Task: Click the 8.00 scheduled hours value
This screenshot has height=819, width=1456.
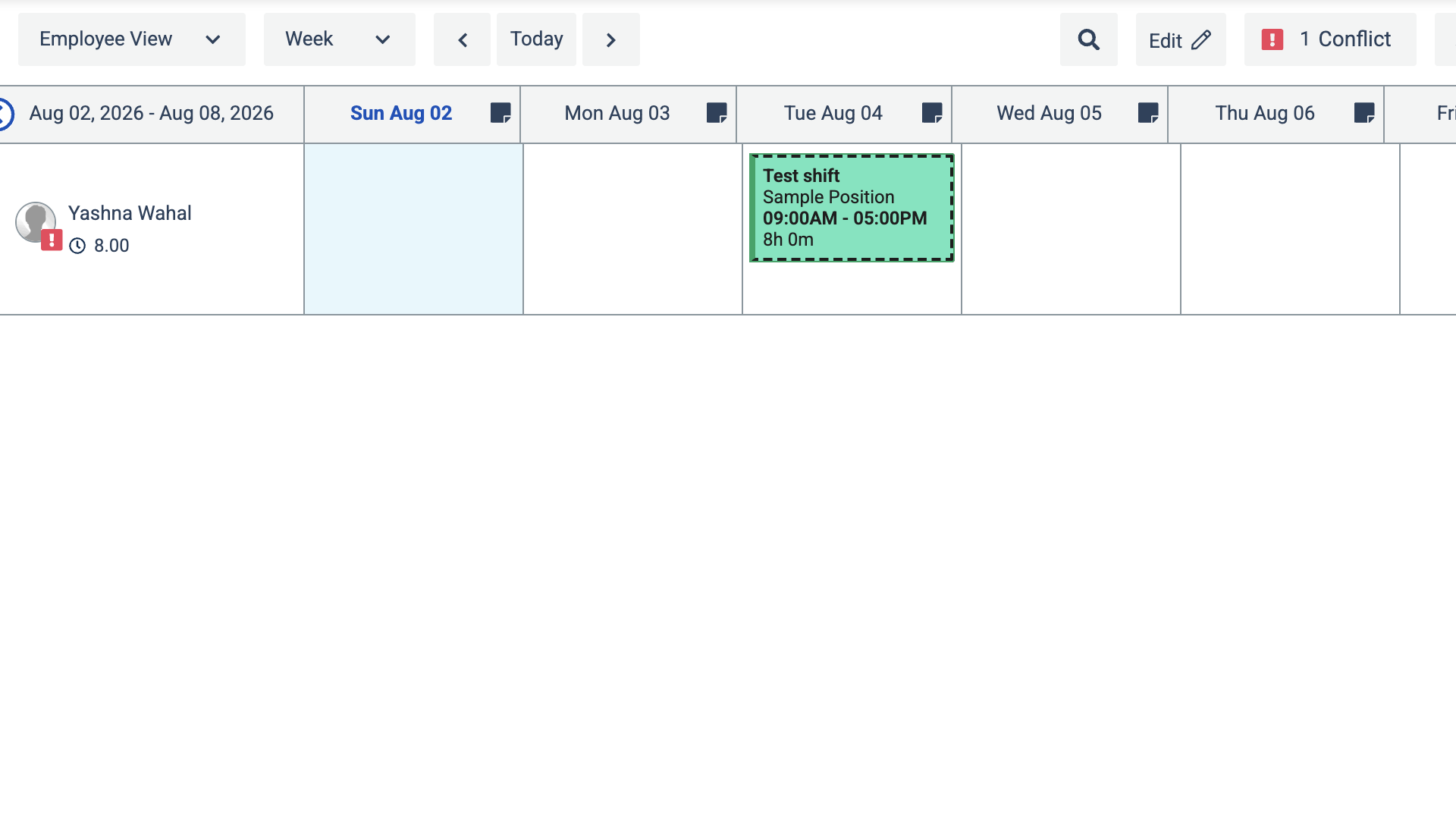Action: [x=111, y=246]
